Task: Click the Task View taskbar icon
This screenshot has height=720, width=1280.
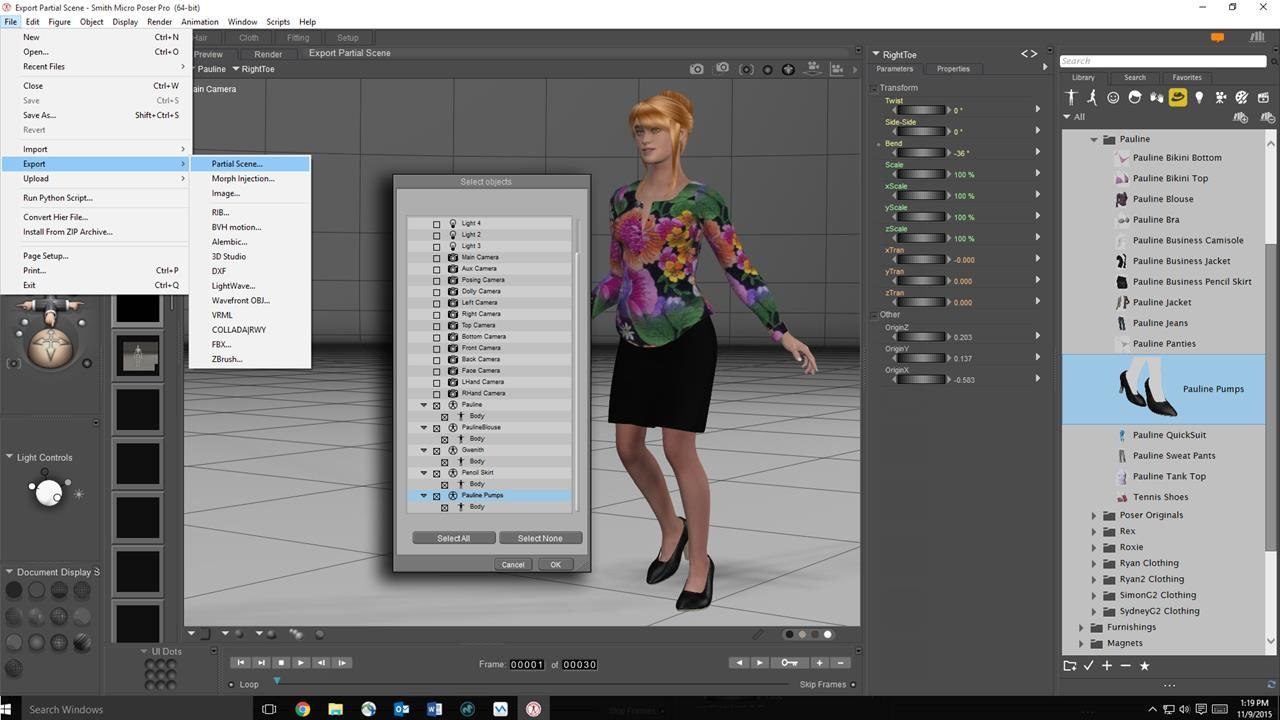Action: 269,709
